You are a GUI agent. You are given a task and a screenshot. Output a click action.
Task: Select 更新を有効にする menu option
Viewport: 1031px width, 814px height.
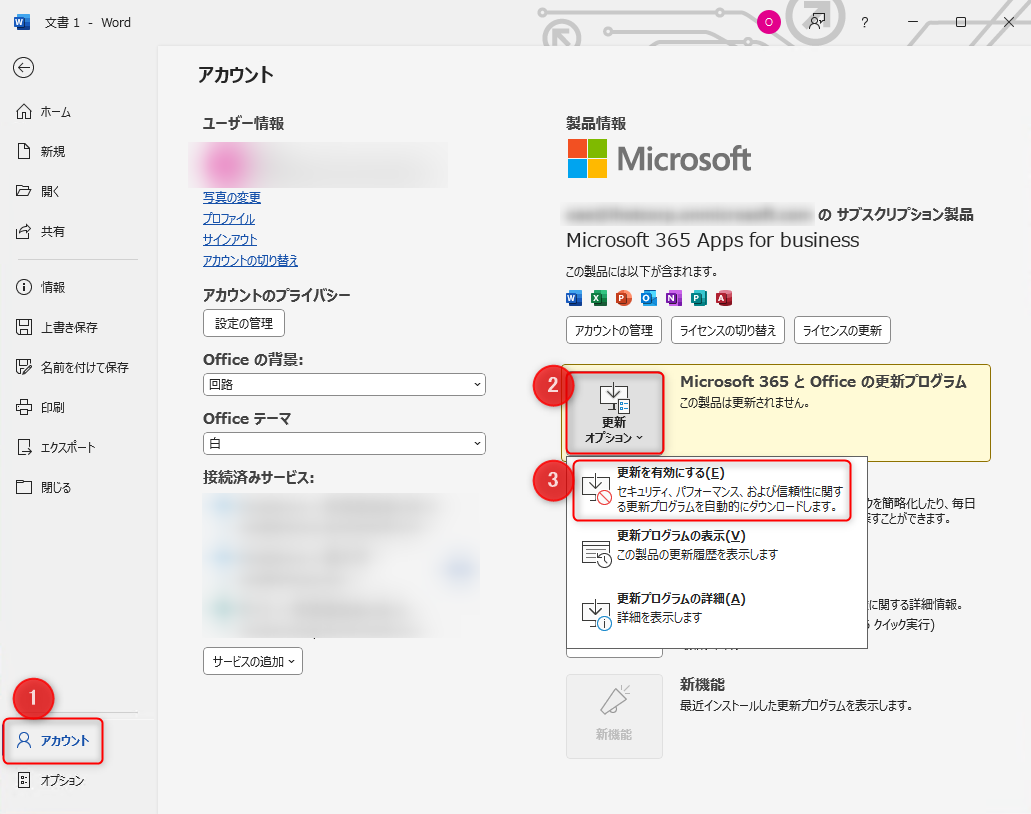(x=712, y=490)
